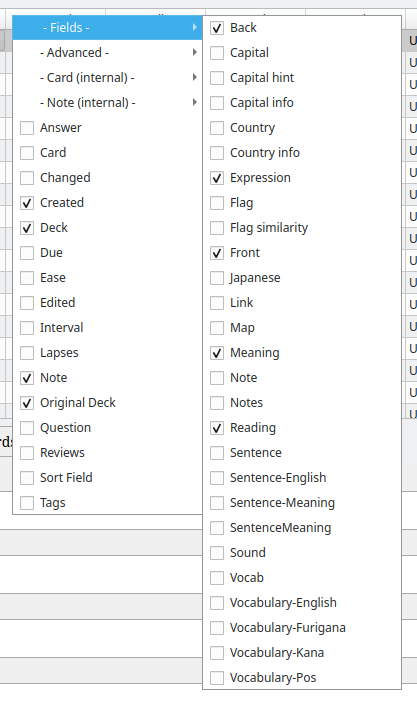
Task: Toggle the Japanese field checkbox
Action: (217, 278)
